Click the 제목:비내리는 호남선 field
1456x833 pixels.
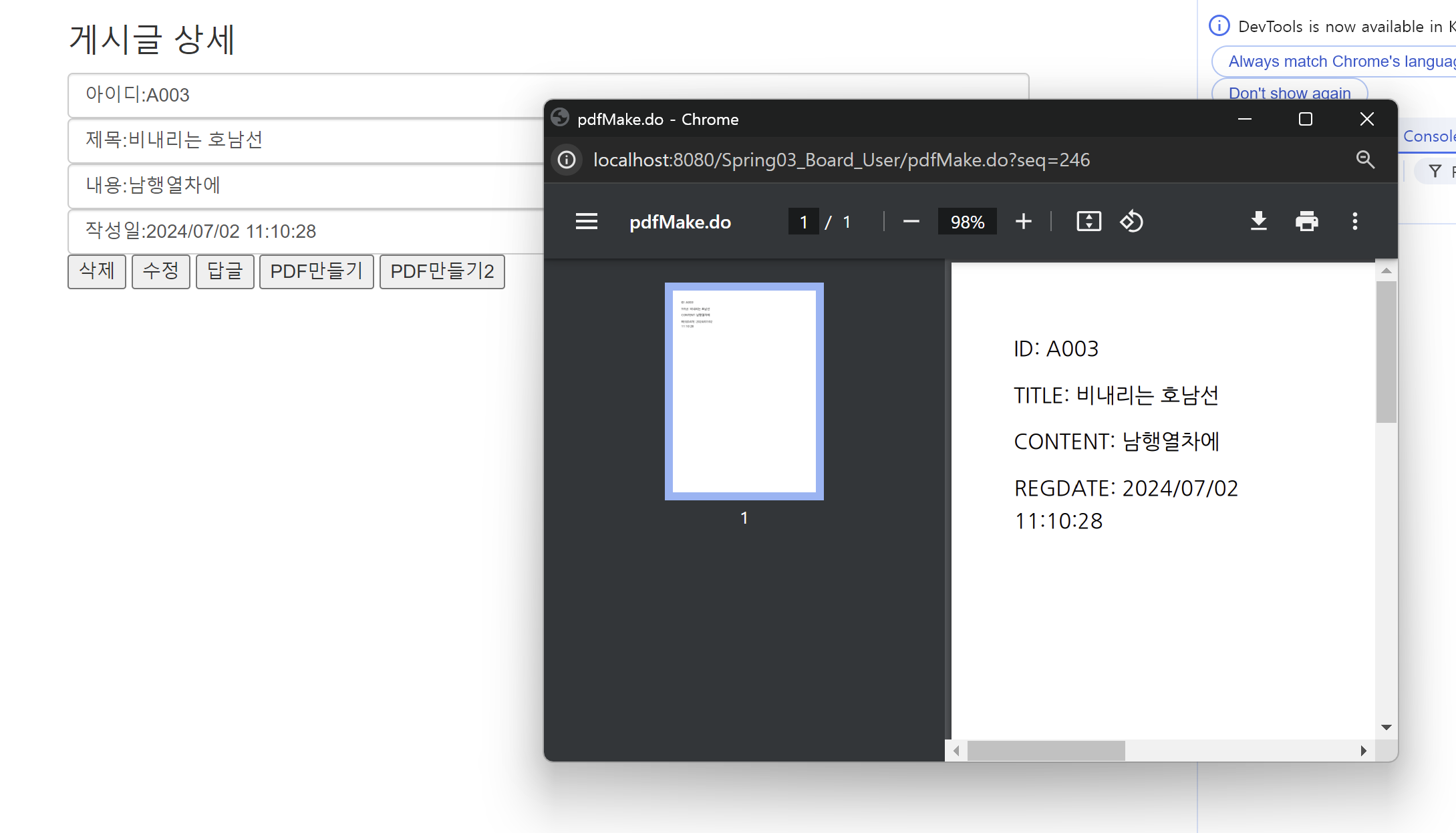pos(306,140)
